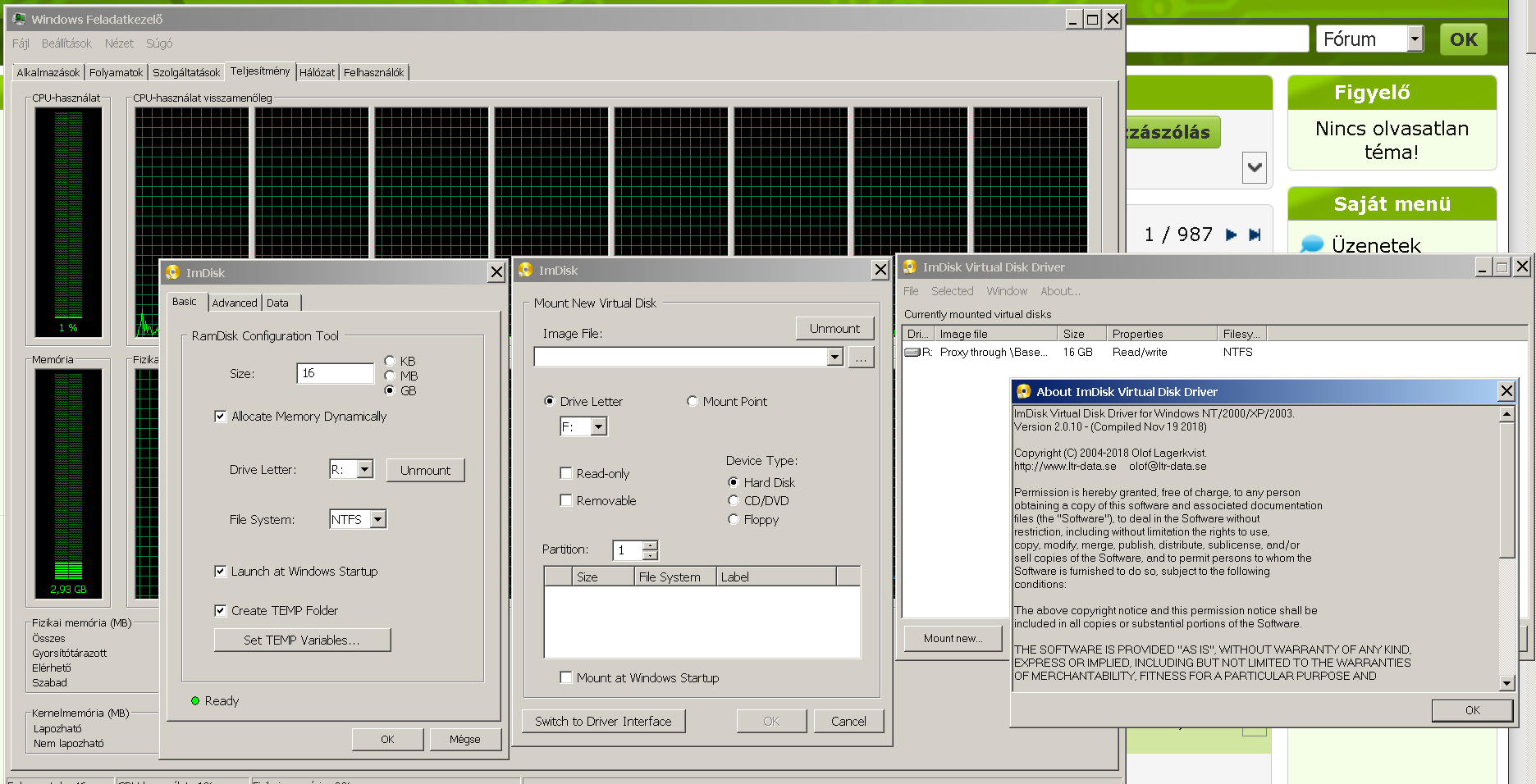The image size is (1536, 784).
Task: Open the Folyamatok tab in Task Manager
Action: click(116, 72)
